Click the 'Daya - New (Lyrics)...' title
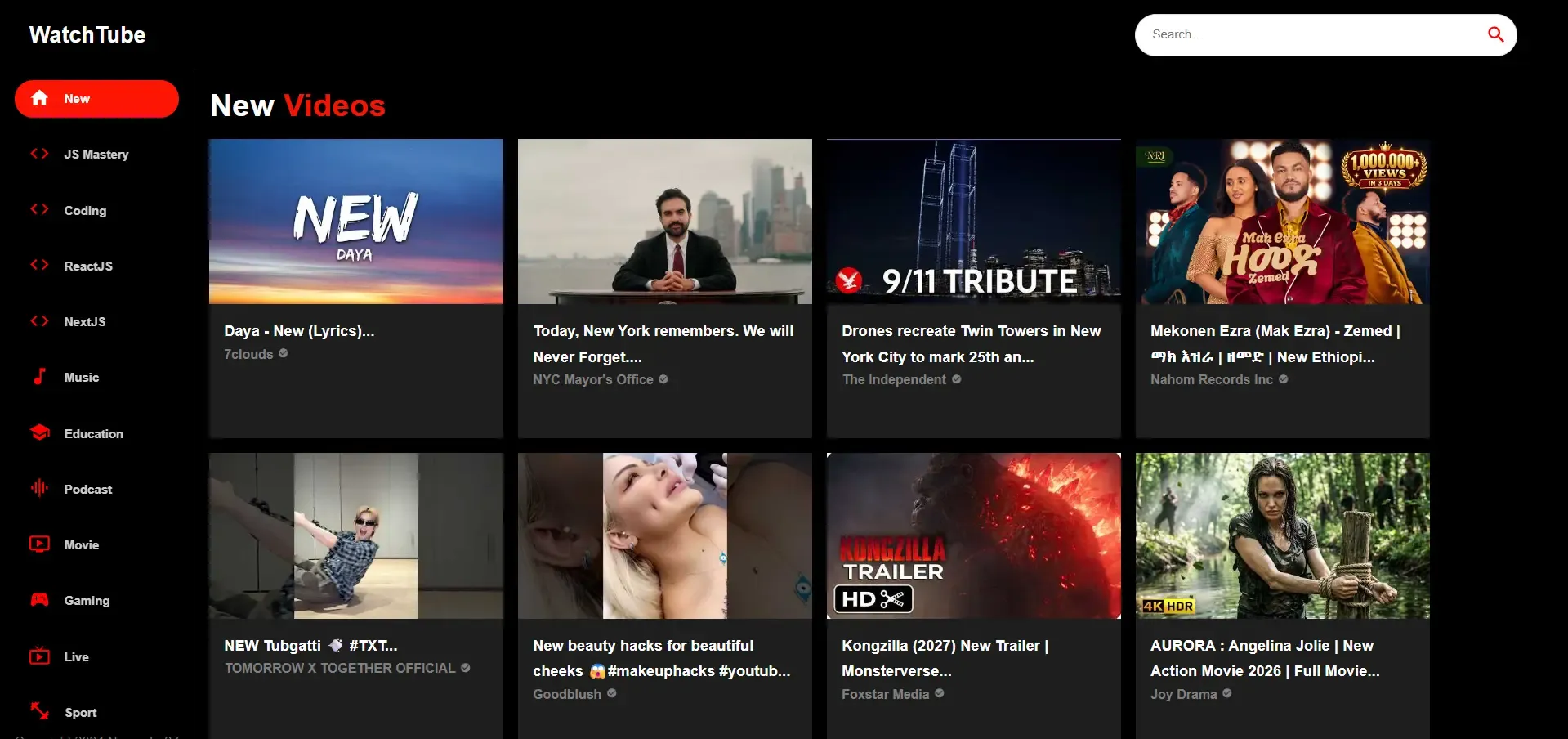The height and width of the screenshot is (739, 1568). pyautogui.click(x=299, y=331)
